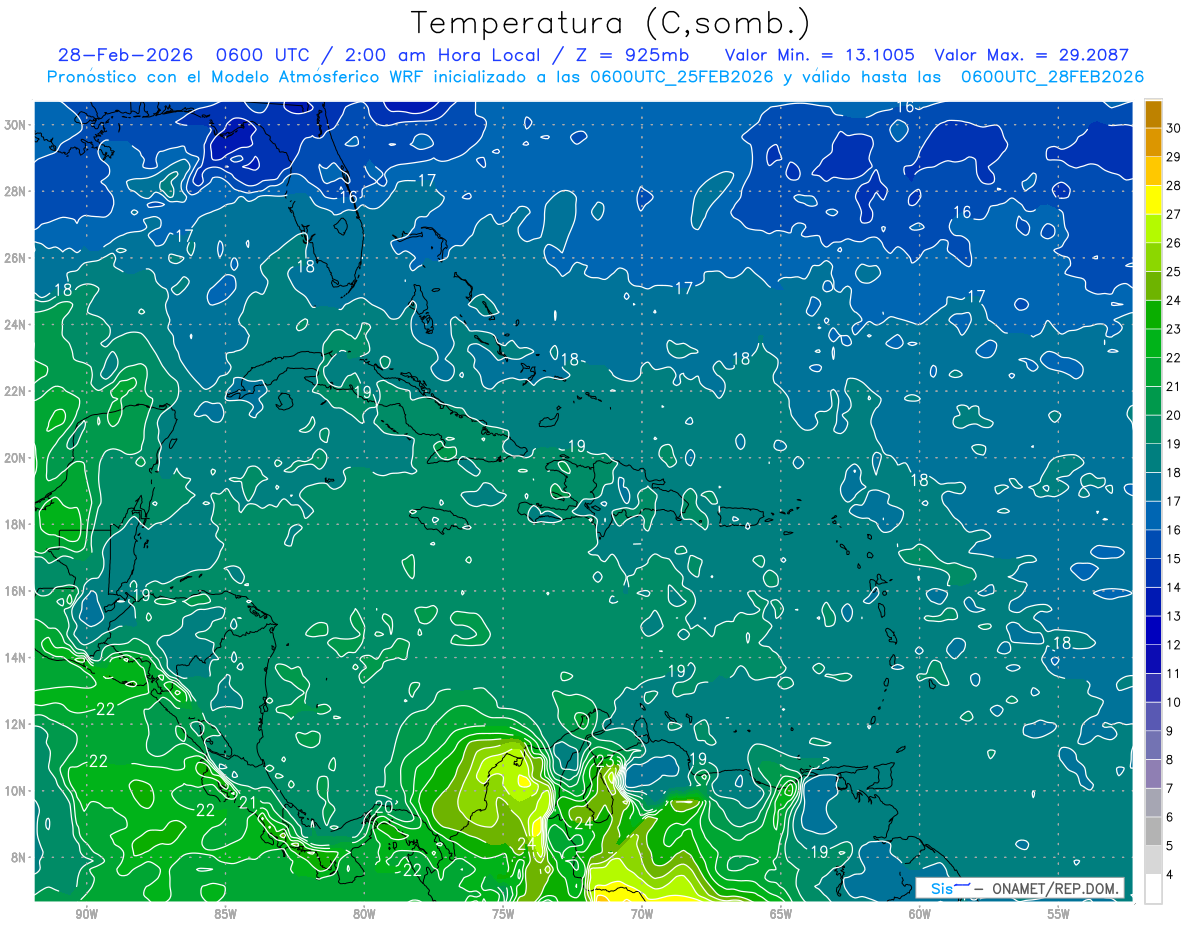
Task: Click the '18N' latitude axis label
Action: [17, 524]
